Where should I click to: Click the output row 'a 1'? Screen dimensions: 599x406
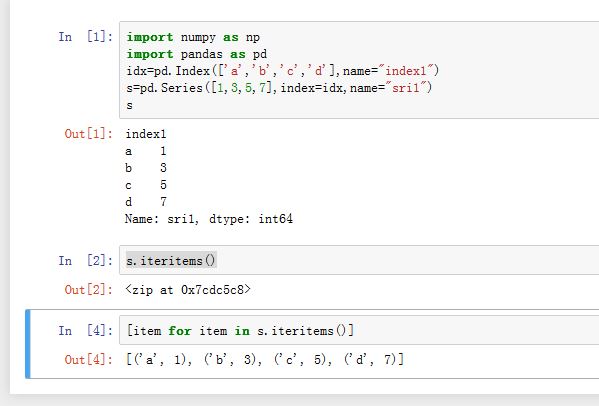(x=146, y=151)
